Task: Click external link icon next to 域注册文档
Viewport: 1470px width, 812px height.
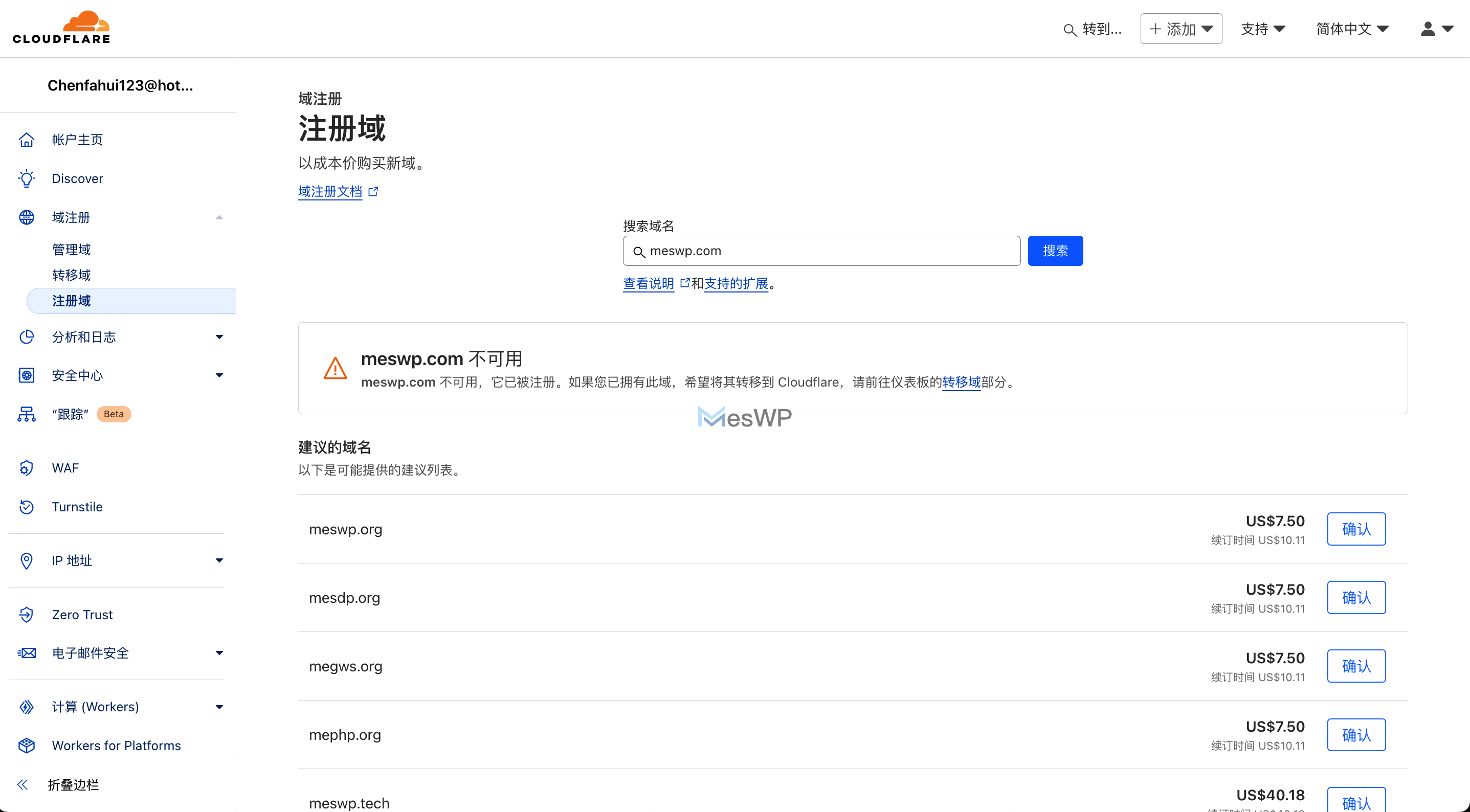Action: tap(373, 191)
